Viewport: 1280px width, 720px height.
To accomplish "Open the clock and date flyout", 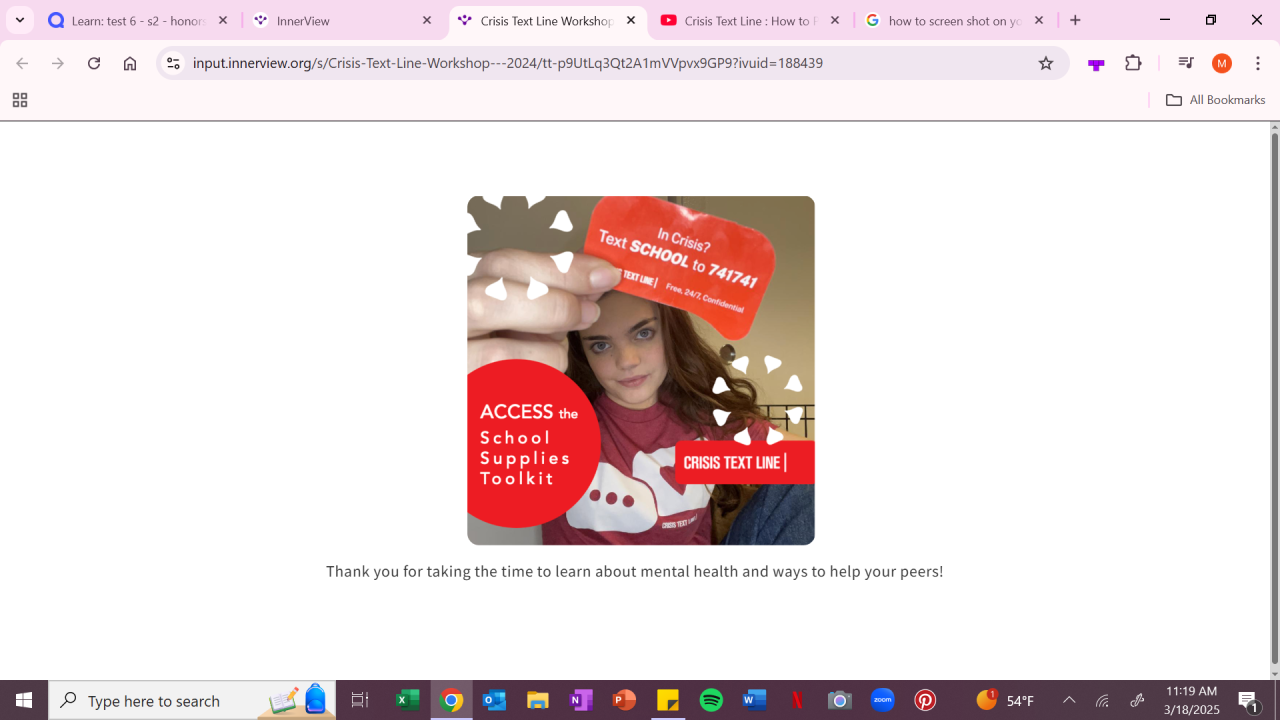I will [x=1192, y=700].
